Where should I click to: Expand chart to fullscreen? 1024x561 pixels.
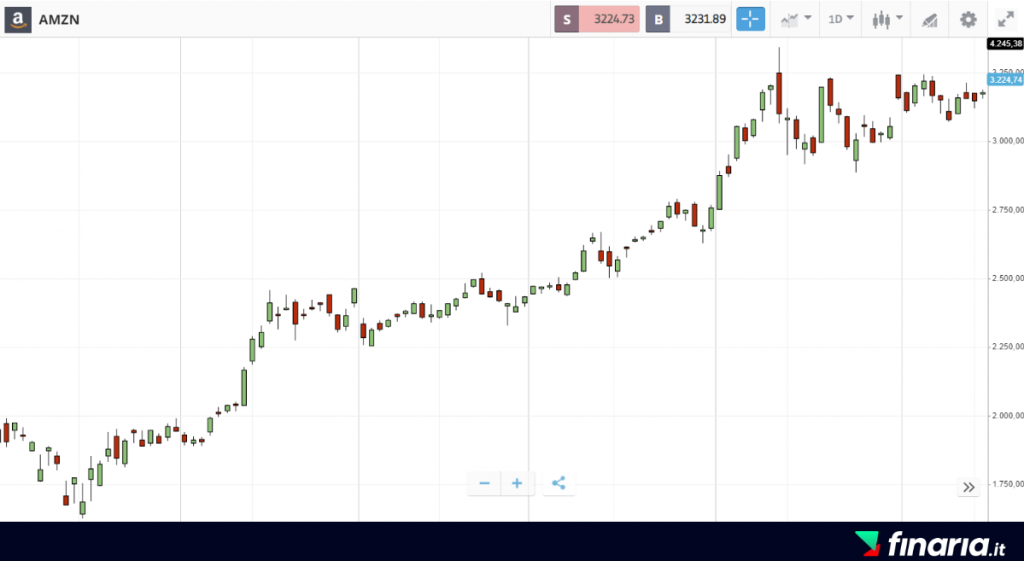[x=1006, y=20]
